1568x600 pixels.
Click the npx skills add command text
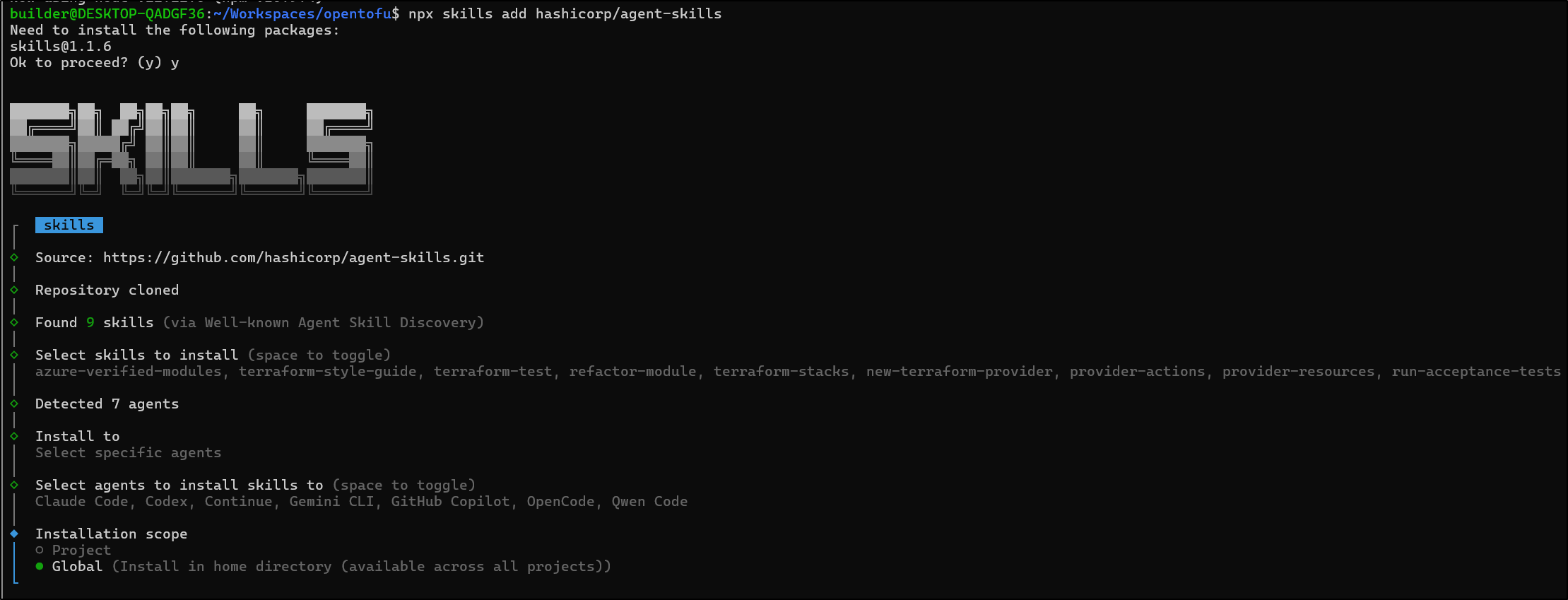click(x=565, y=13)
